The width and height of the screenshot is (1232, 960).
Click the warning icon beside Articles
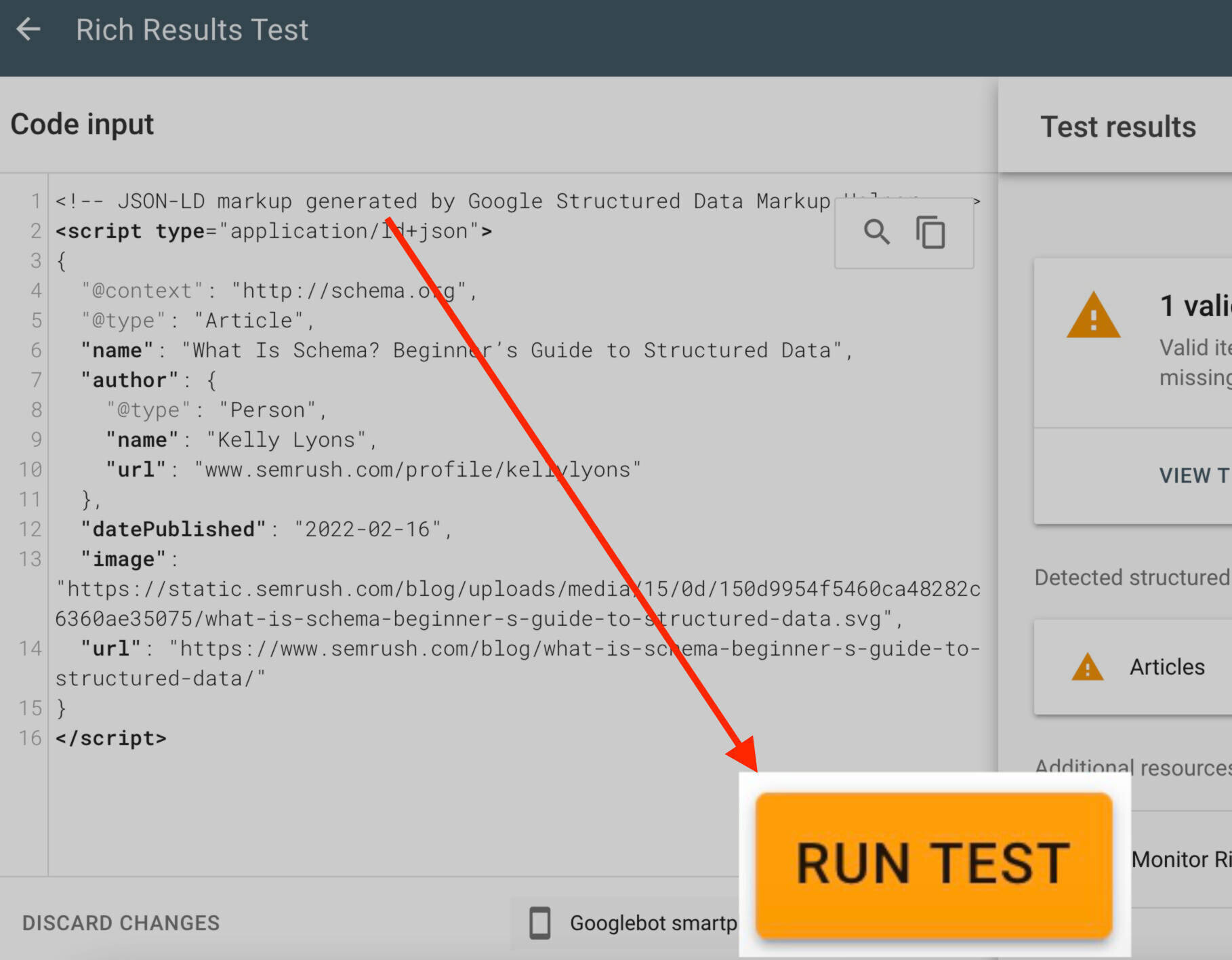[x=1088, y=666]
